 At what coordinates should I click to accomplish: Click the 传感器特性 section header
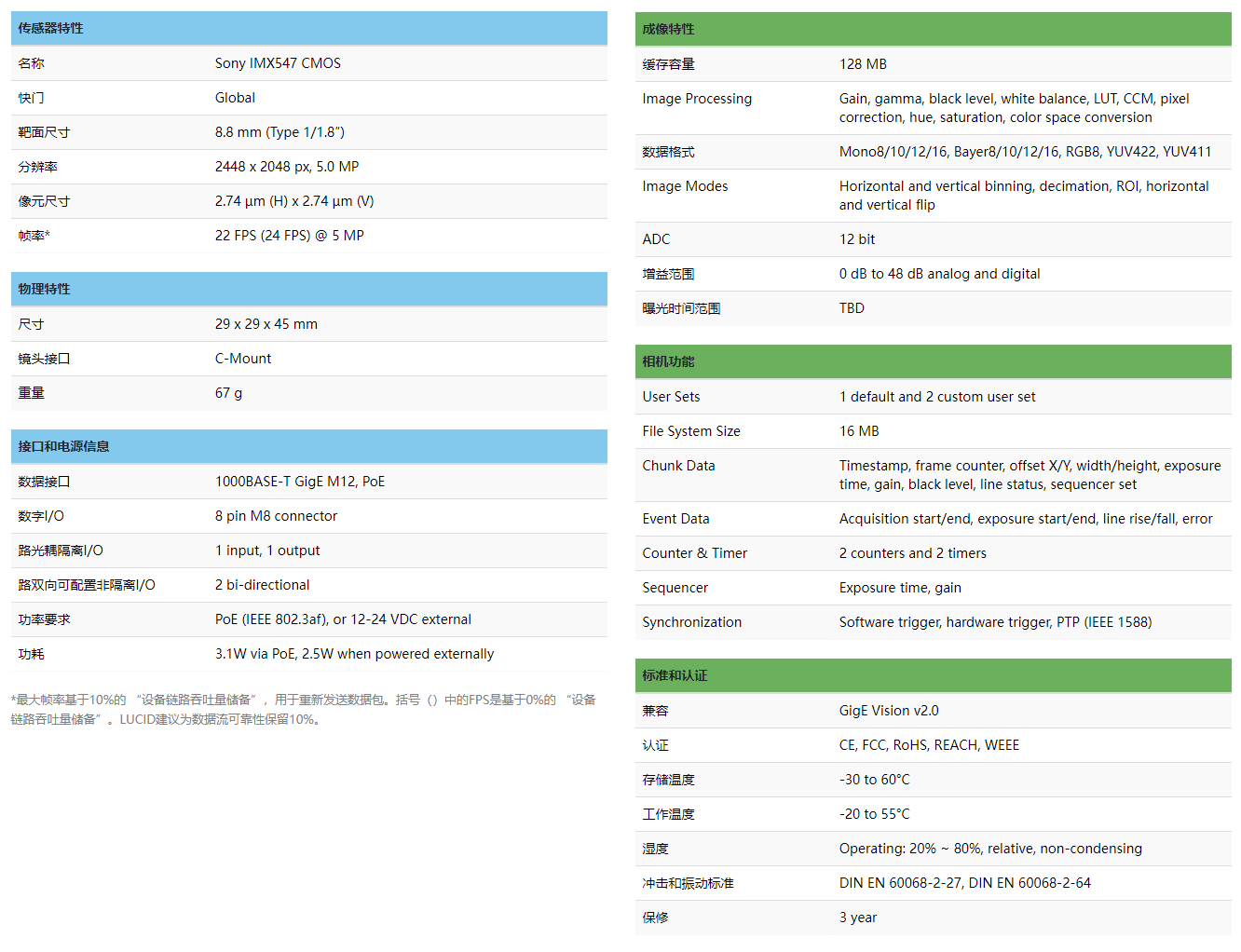coord(51,28)
